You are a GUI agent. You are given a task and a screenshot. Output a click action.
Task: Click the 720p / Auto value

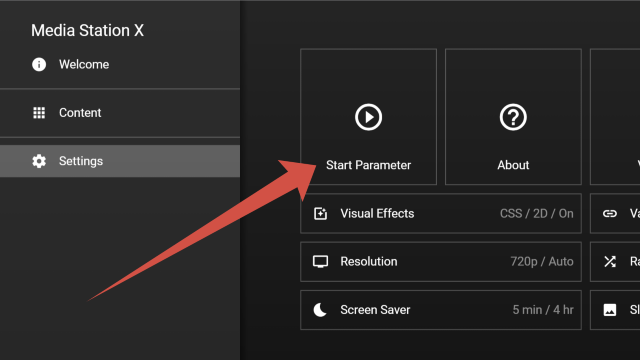click(542, 262)
